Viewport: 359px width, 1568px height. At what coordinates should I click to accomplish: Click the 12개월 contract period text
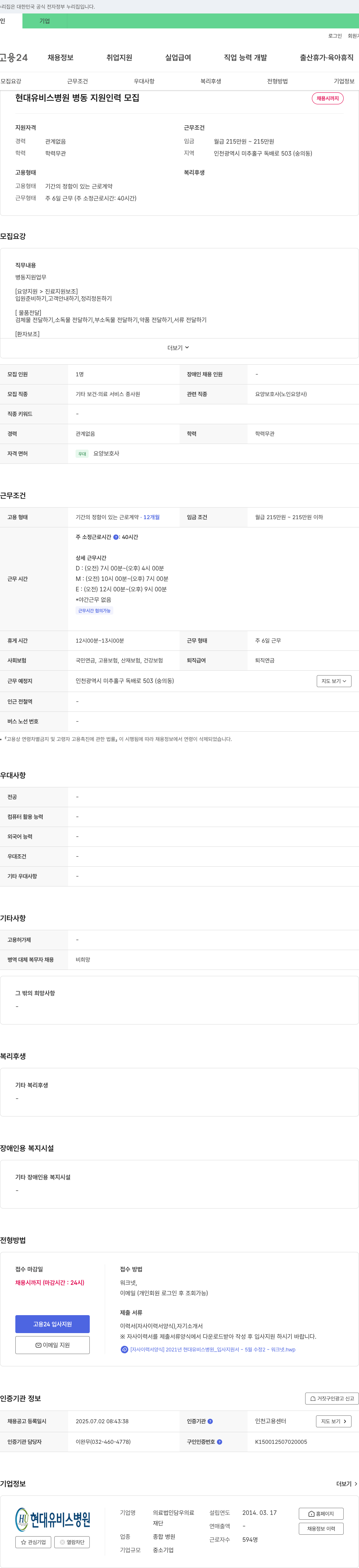point(151,517)
